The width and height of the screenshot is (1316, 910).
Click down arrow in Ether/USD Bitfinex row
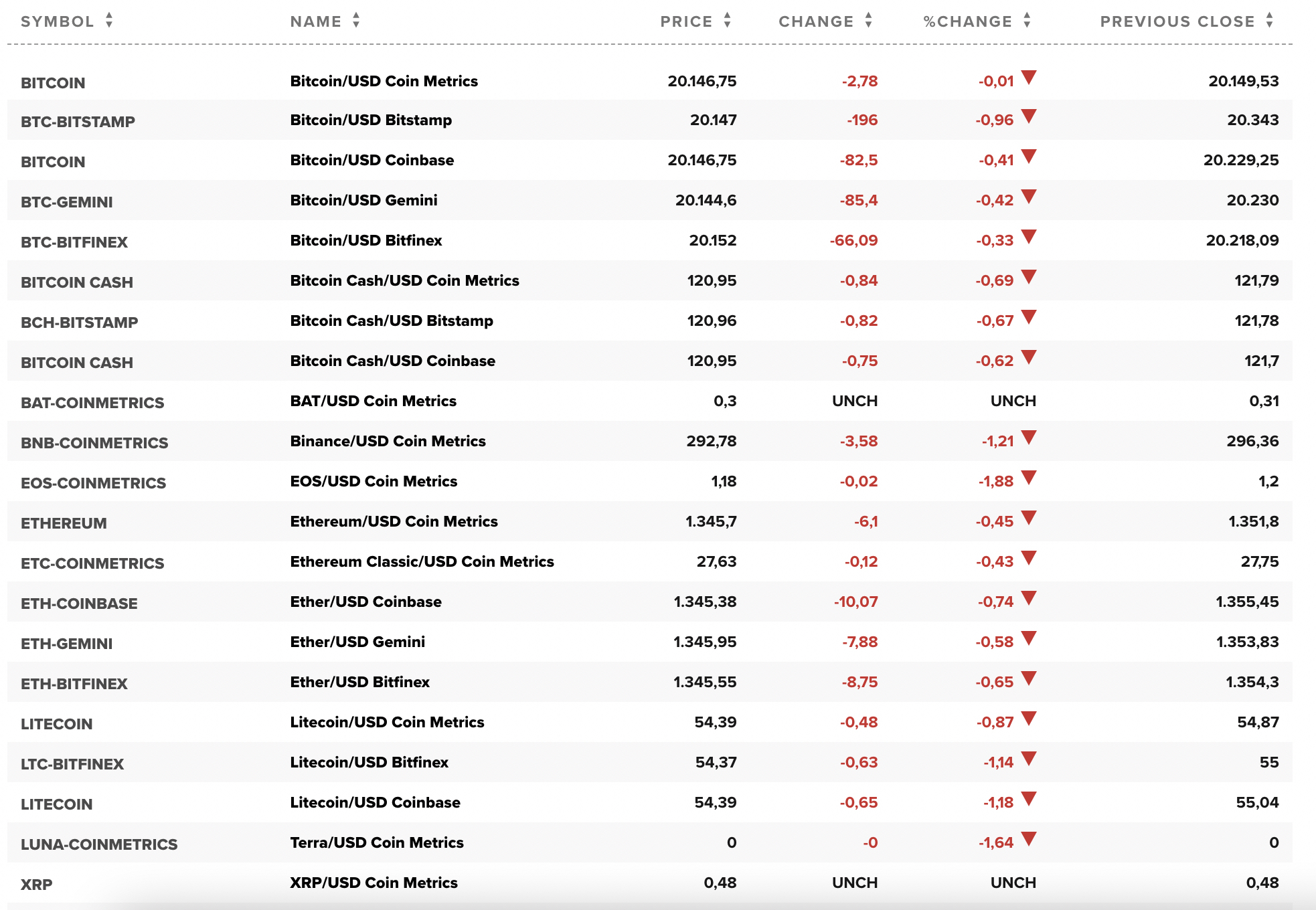pyautogui.click(x=1029, y=678)
